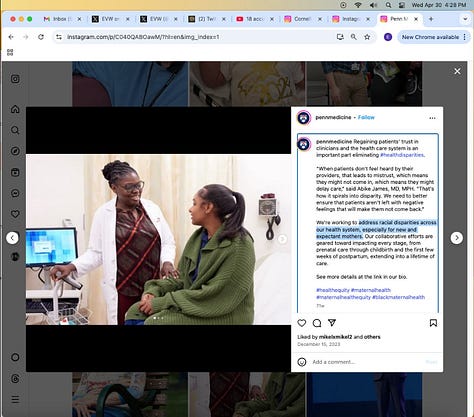Viewport: 474px width, 417px height.
Task: Advance to the next carousel image
Action: (282, 239)
